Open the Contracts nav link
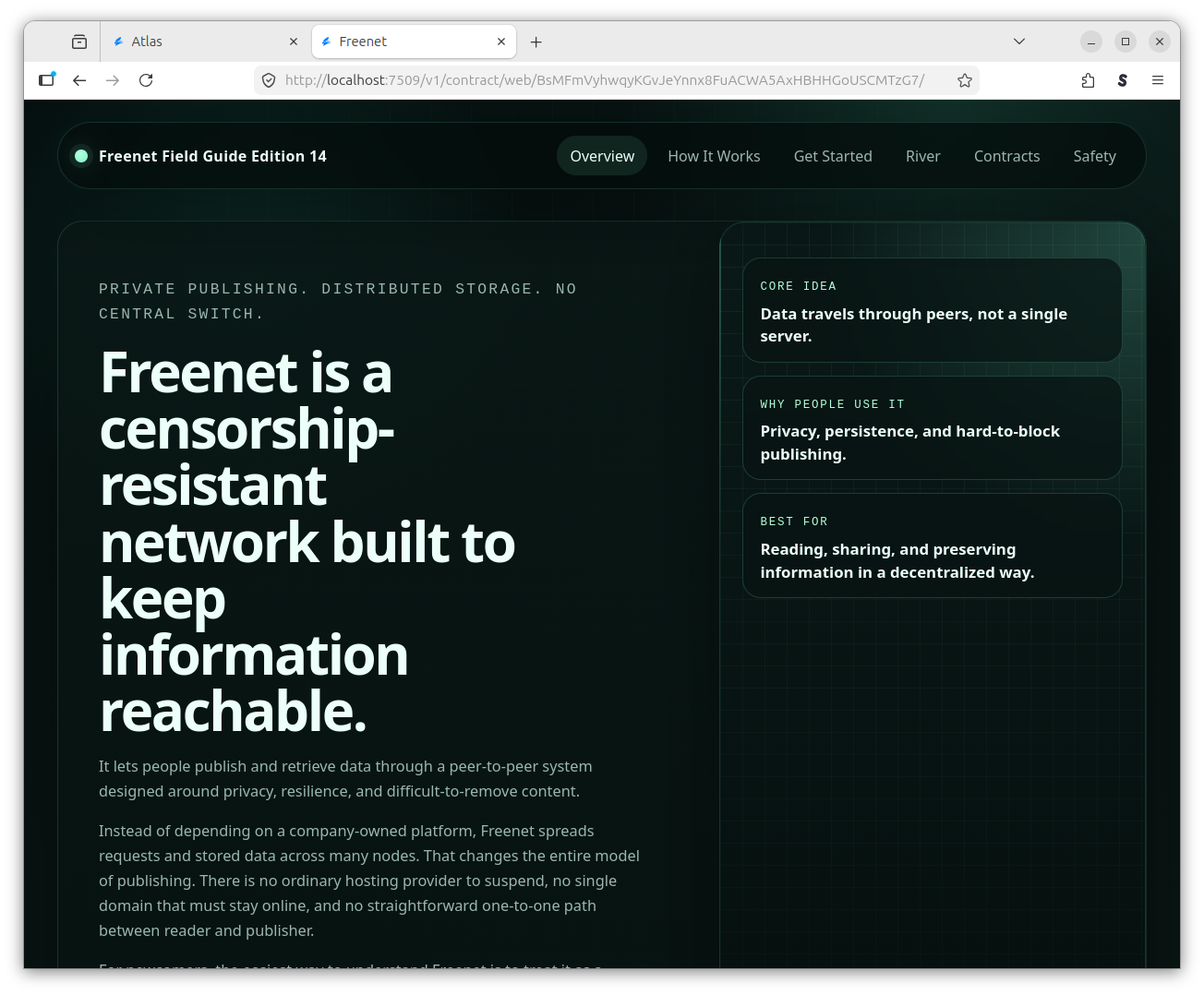The height and width of the screenshot is (995, 1204). click(x=1006, y=156)
